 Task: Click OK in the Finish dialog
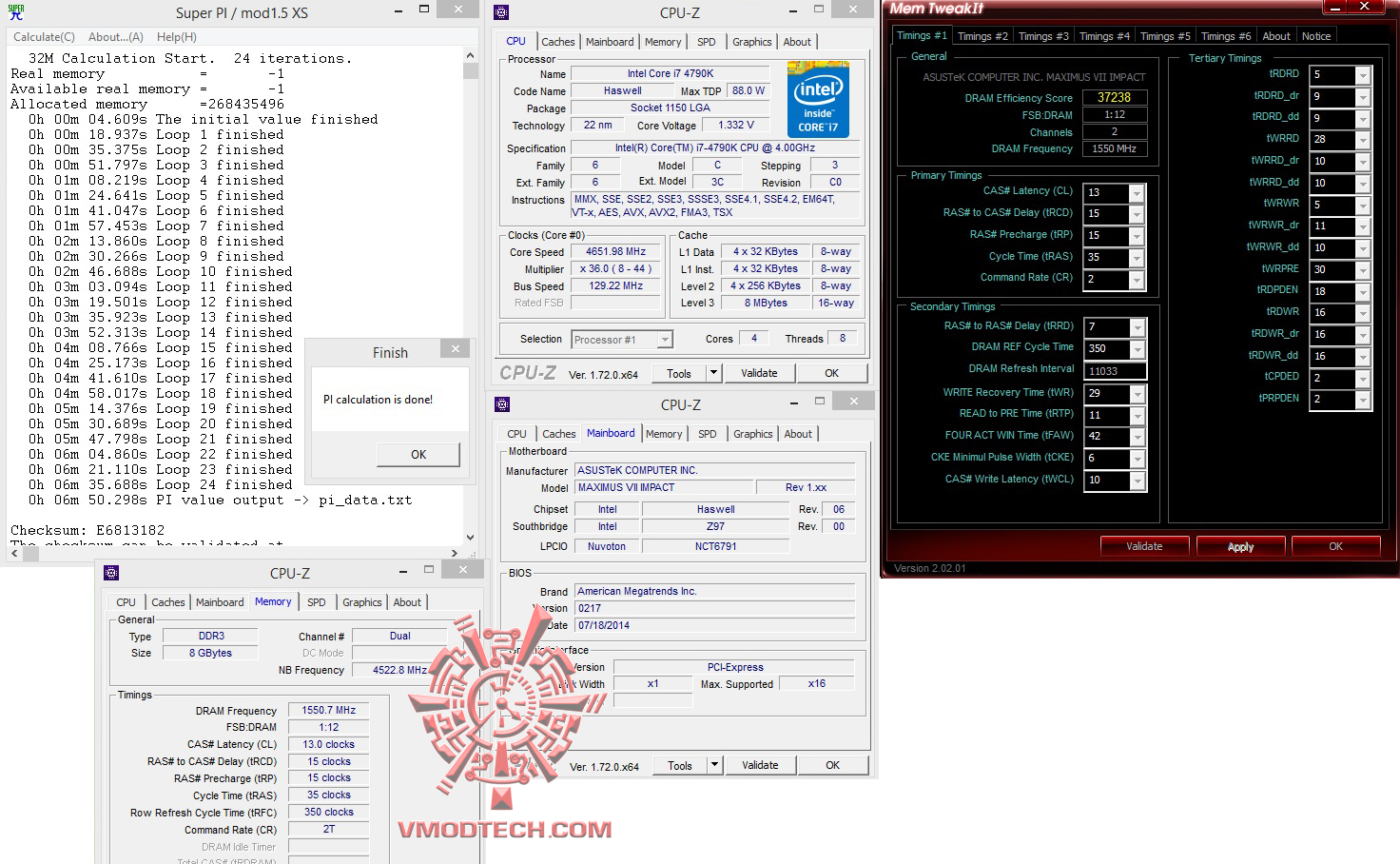coord(418,455)
